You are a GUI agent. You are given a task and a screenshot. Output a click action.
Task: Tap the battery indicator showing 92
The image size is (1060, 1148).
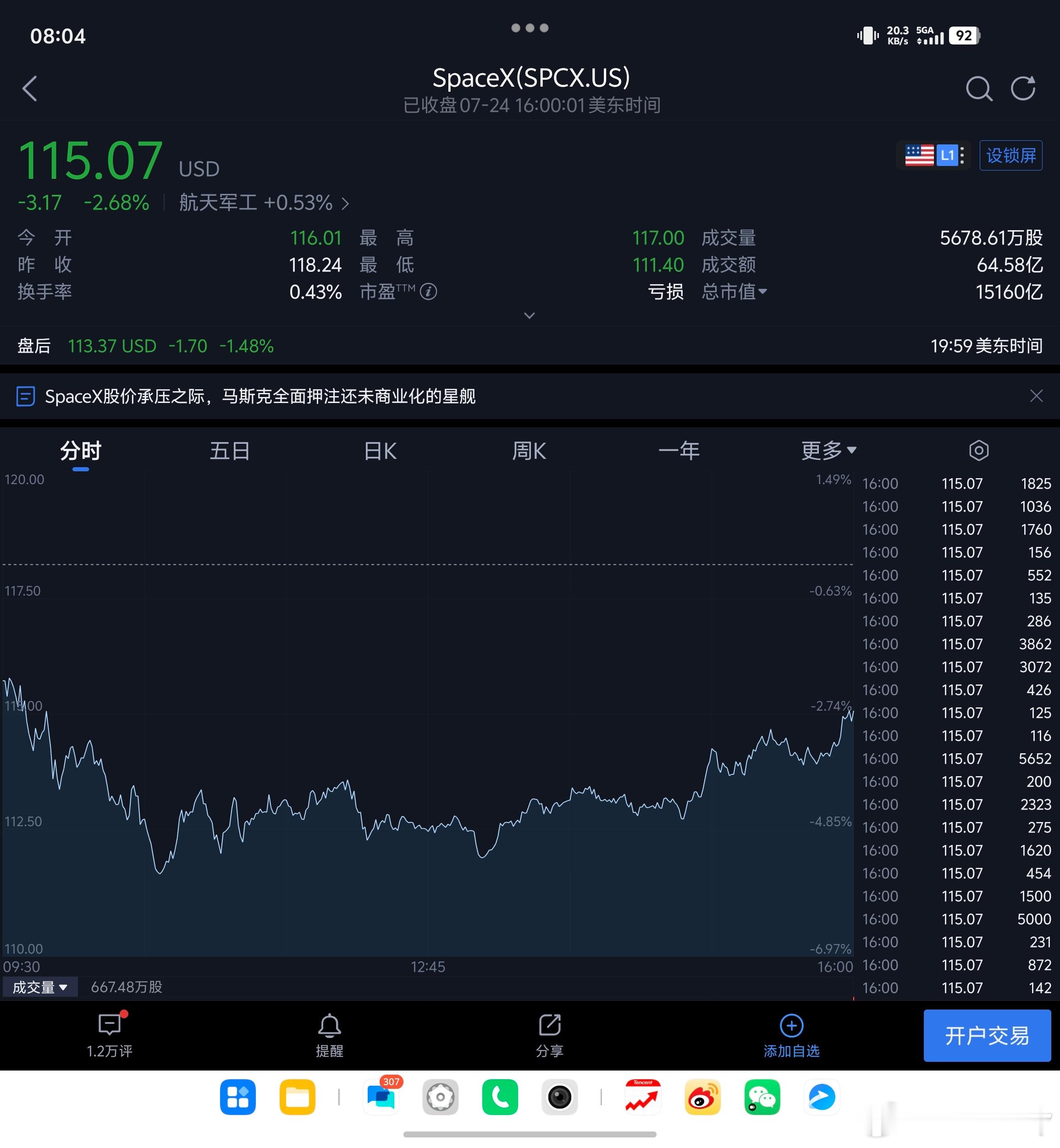tap(965, 36)
